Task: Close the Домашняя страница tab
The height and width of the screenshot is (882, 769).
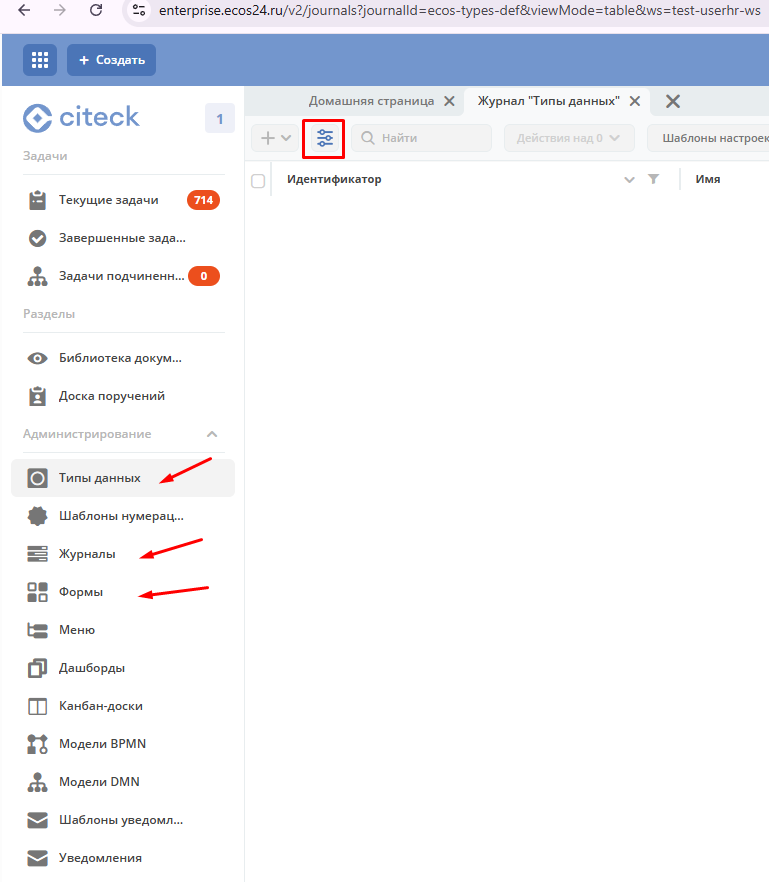Action: click(x=449, y=101)
